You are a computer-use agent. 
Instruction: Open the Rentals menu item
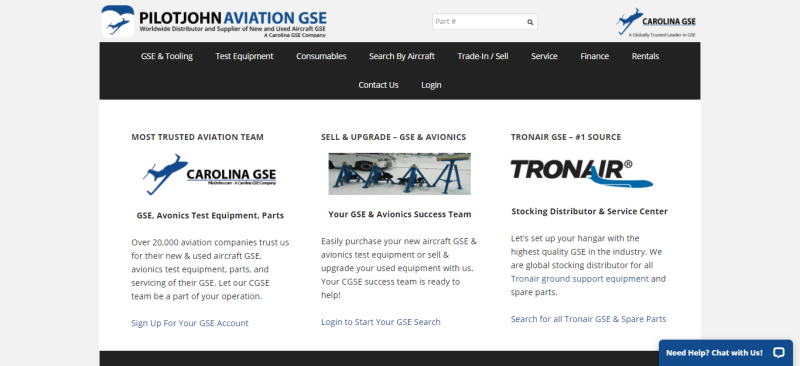(x=645, y=56)
